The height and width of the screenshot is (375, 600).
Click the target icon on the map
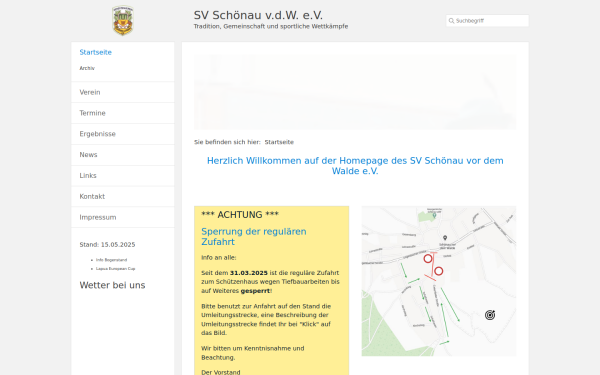pos(490,315)
